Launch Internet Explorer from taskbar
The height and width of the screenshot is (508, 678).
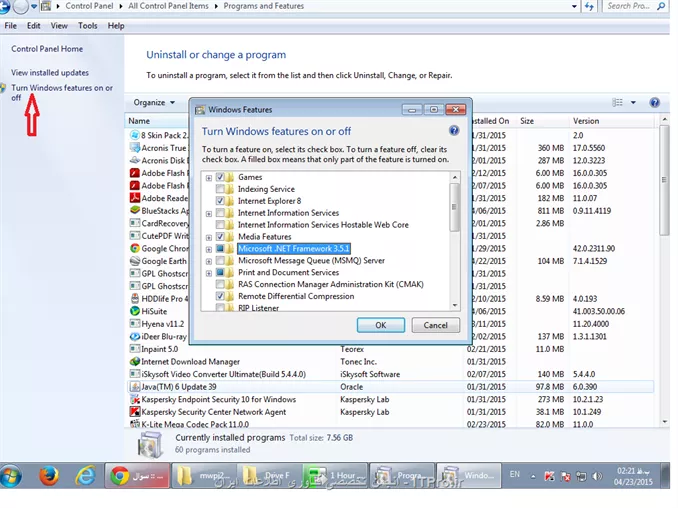click(x=85, y=476)
